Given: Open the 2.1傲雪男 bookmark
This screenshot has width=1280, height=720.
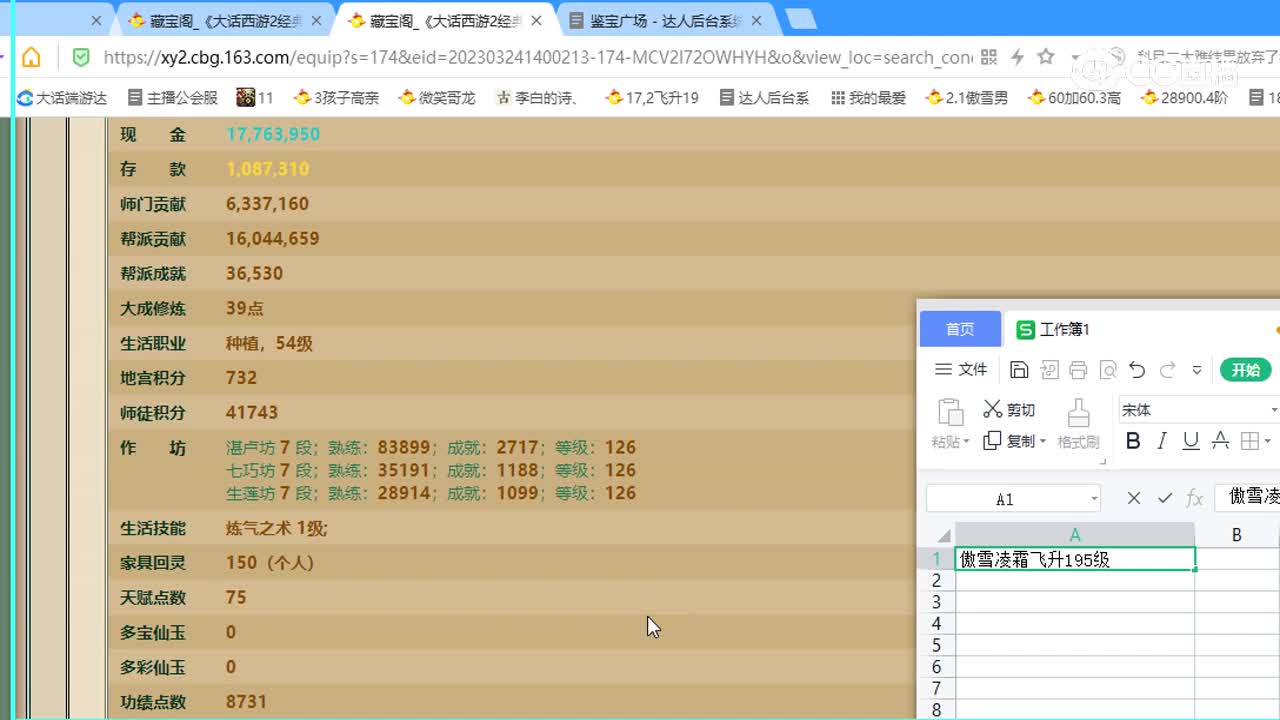Looking at the screenshot, I should coord(967,97).
